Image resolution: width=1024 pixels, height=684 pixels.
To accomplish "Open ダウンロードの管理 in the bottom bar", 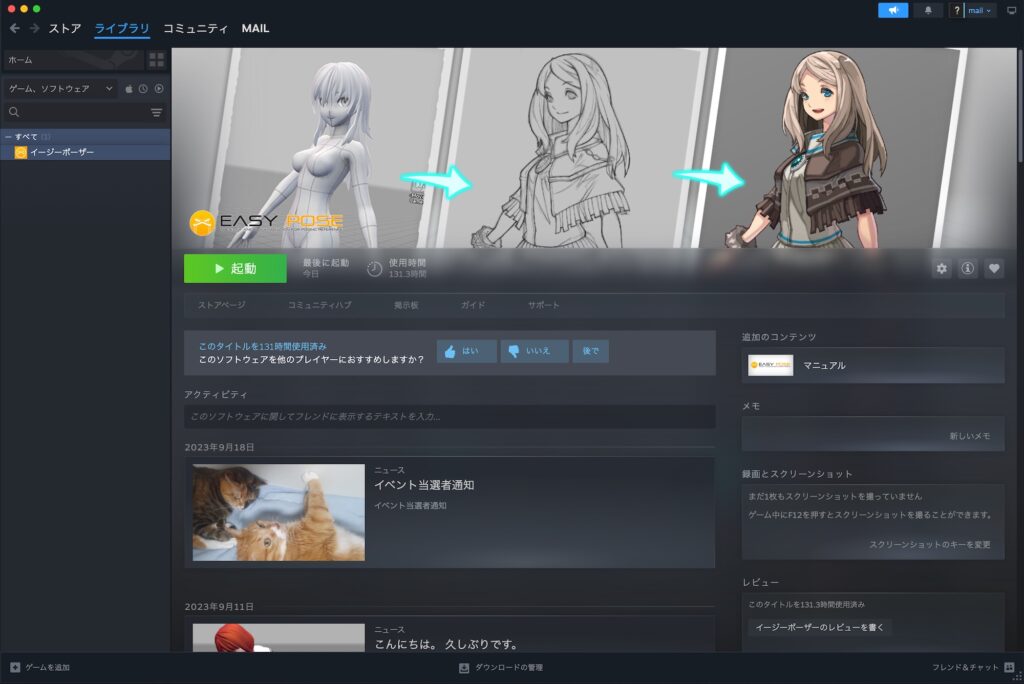I will pyautogui.click(x=501, y=668).
